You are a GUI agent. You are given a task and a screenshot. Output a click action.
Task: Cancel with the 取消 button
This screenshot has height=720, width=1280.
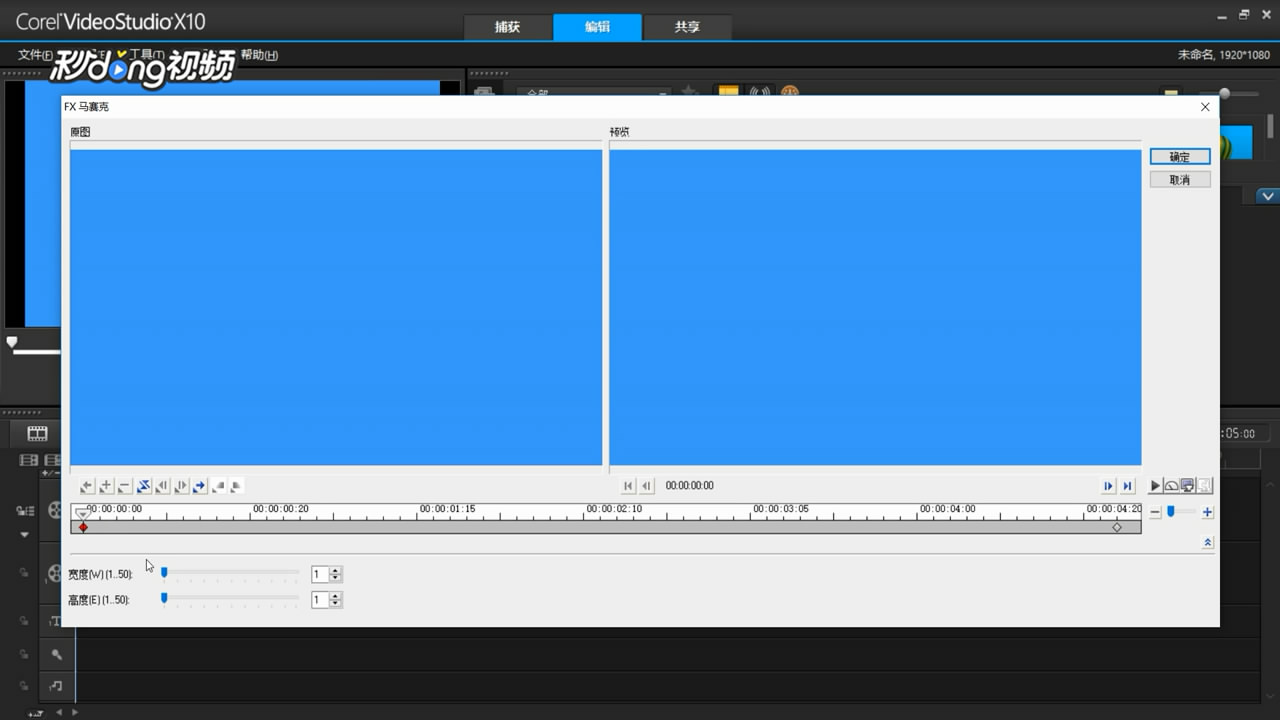[1180, 180]
